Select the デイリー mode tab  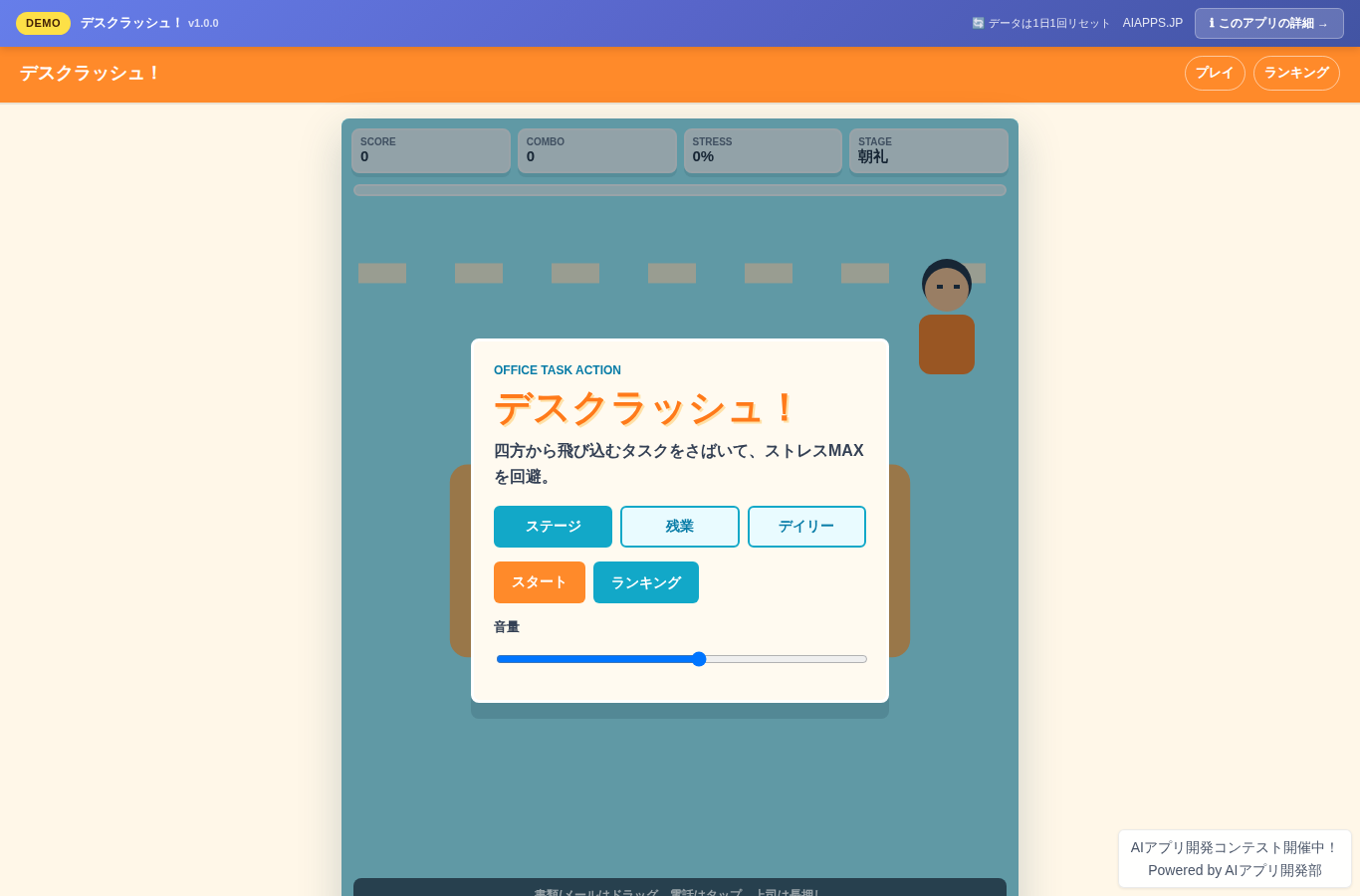[806, 527]
